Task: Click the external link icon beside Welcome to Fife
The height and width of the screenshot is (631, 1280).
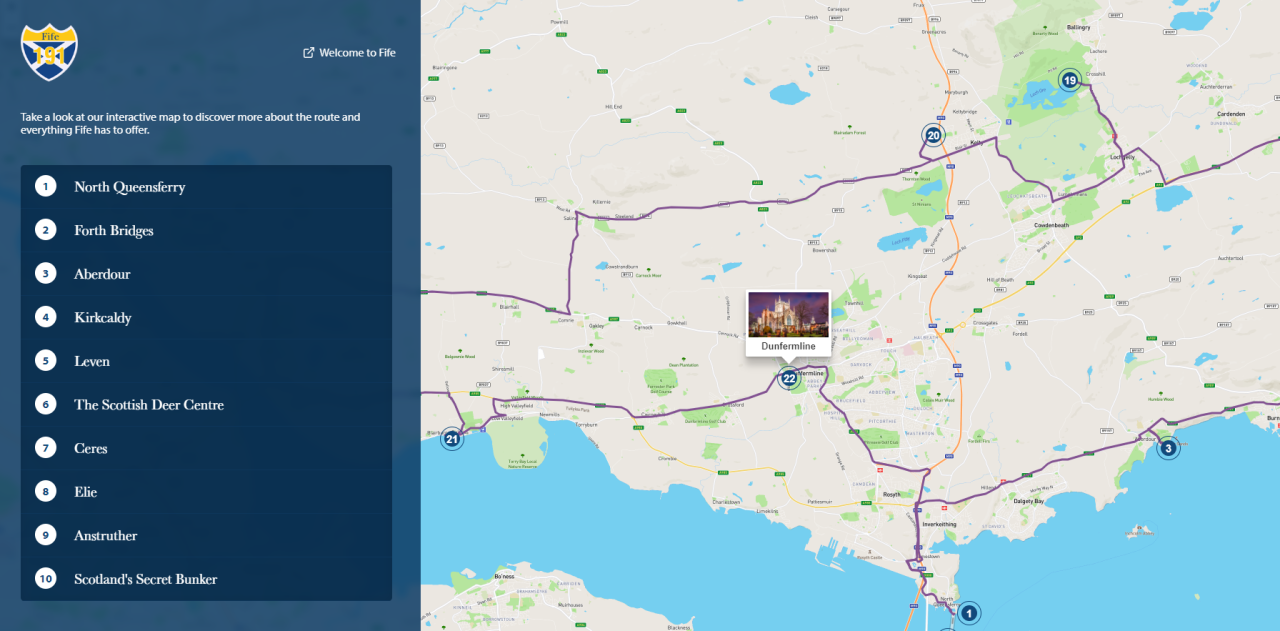Action: pos(307,52)
